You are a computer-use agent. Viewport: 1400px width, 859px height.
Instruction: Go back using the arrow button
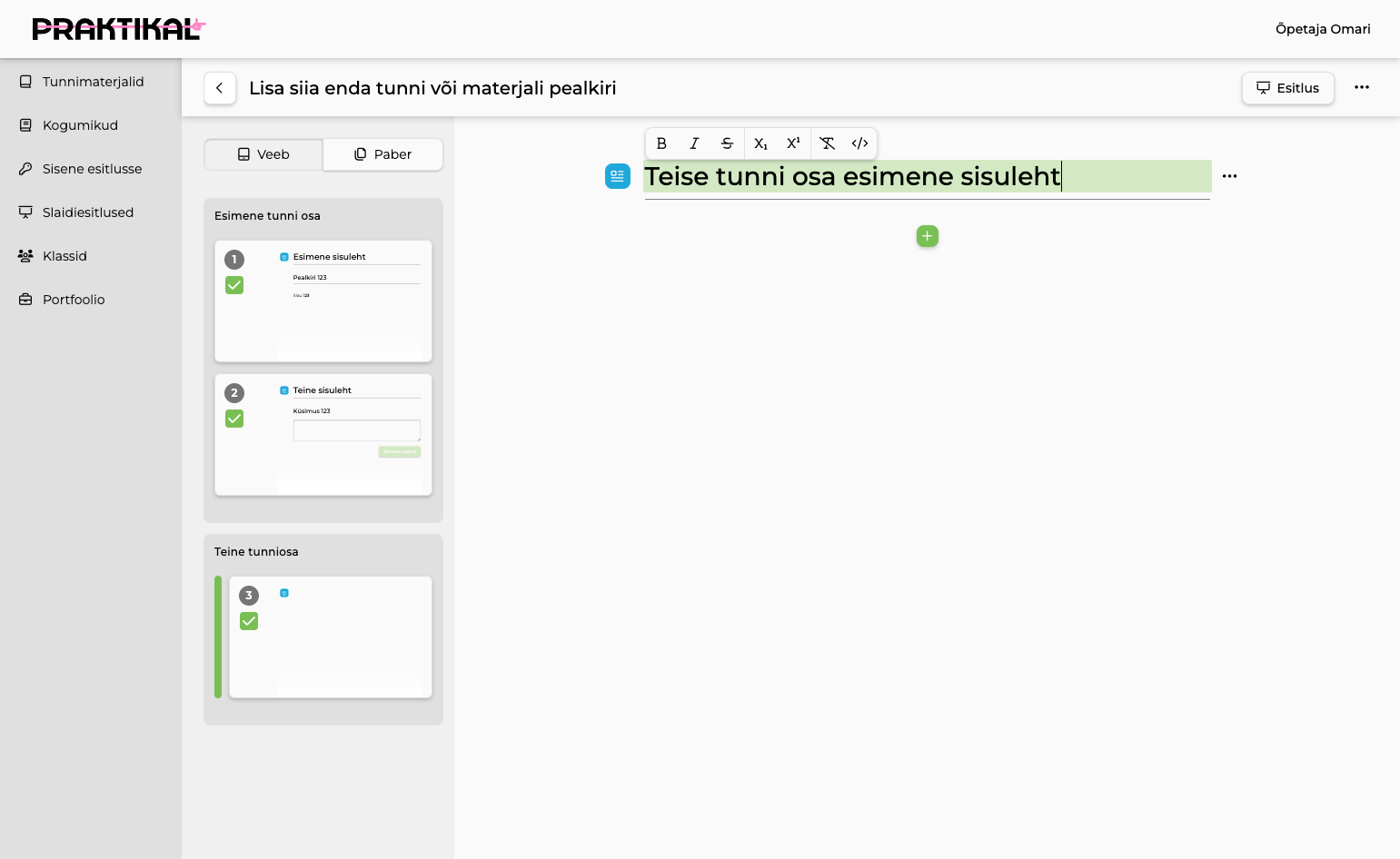[220, 88]
